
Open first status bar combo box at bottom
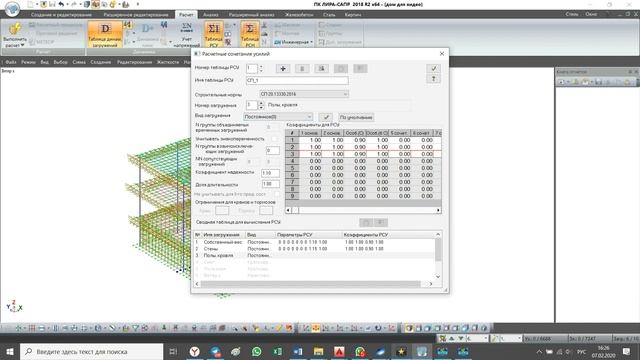pyautogui.click(x=477, y=339)
